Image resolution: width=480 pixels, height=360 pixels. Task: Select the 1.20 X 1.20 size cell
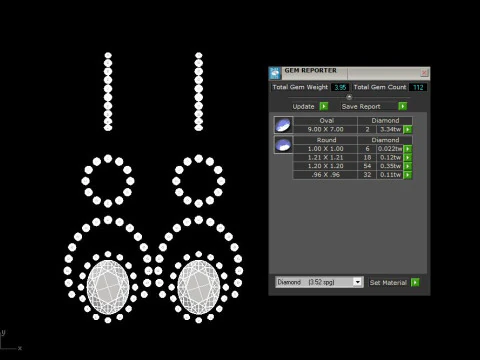[x=325, y=166]
